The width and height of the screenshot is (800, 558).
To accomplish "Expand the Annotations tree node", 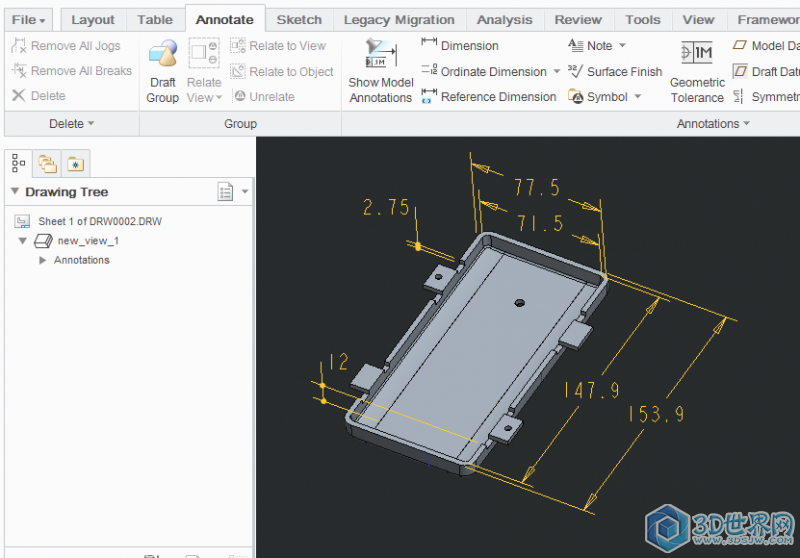I will (42, 260).
